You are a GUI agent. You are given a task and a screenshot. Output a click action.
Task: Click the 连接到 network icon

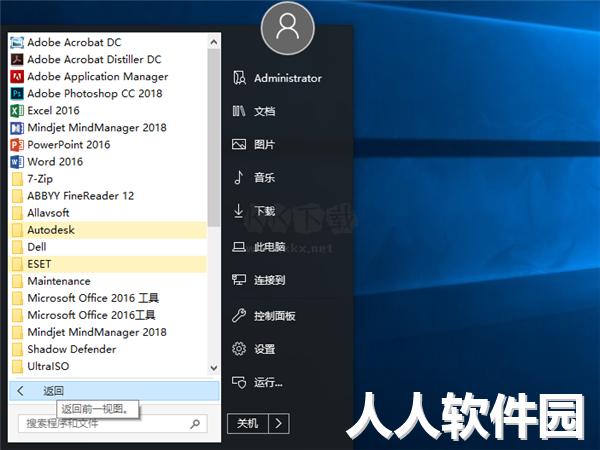(x=239, y=280)
